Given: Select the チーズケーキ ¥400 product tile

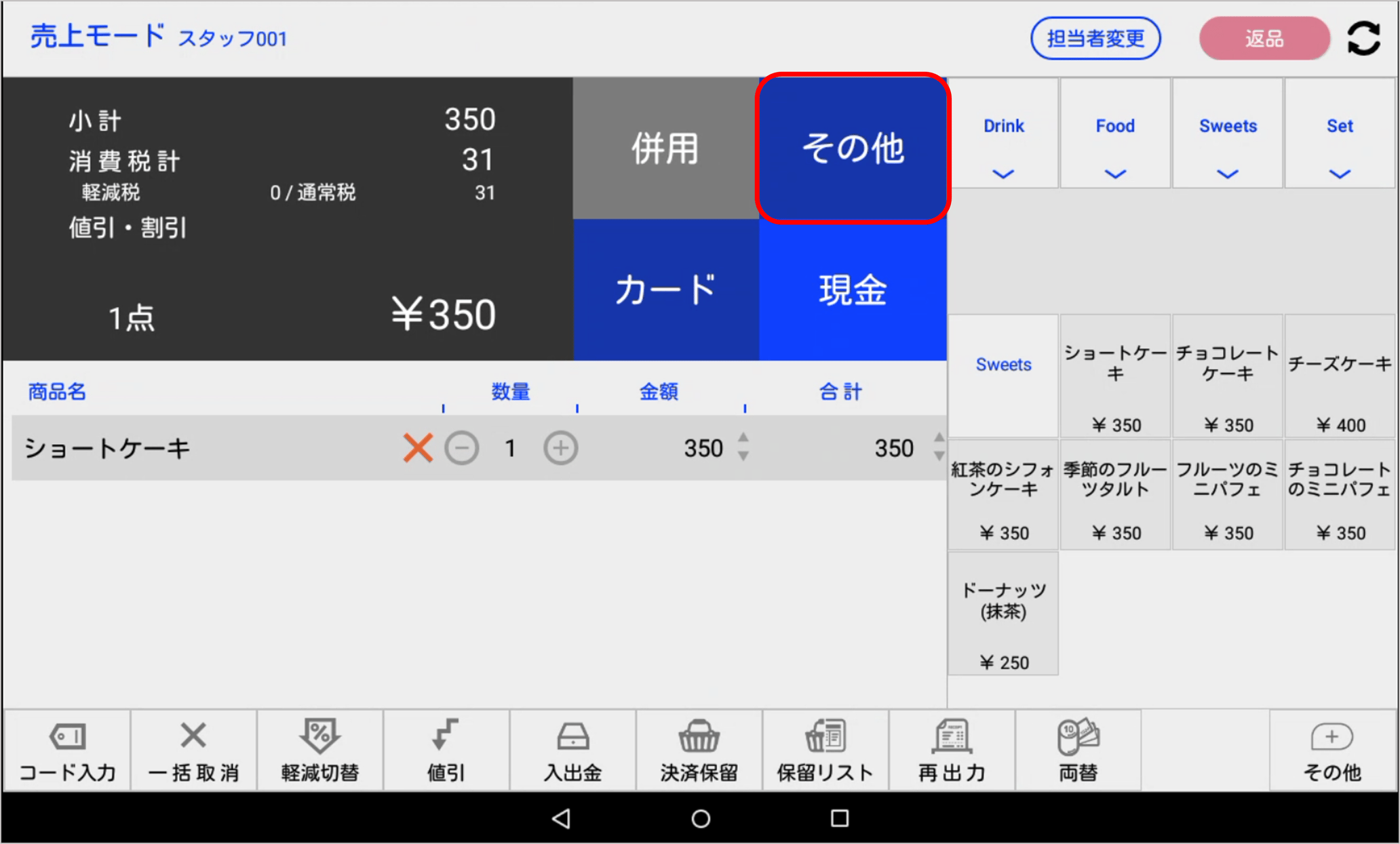Looking at the screenshot, I should click(x=1340, y=376).
